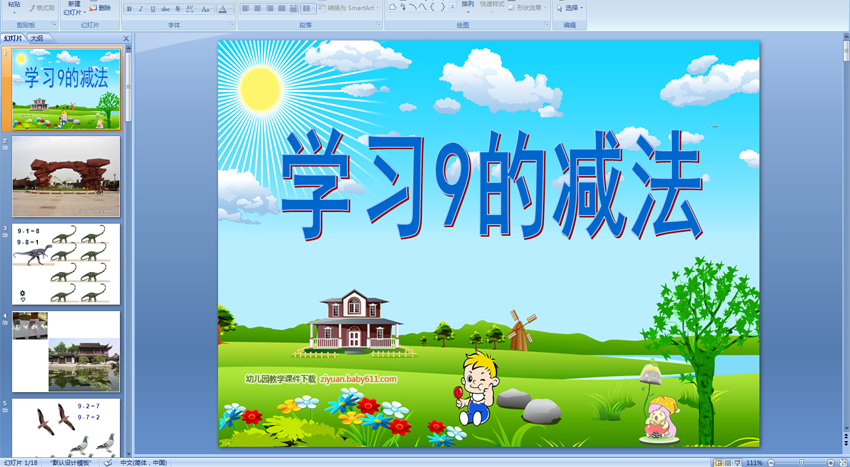Align text right
The height and width of the screenshot is (467, 850).
pos(269,9)
